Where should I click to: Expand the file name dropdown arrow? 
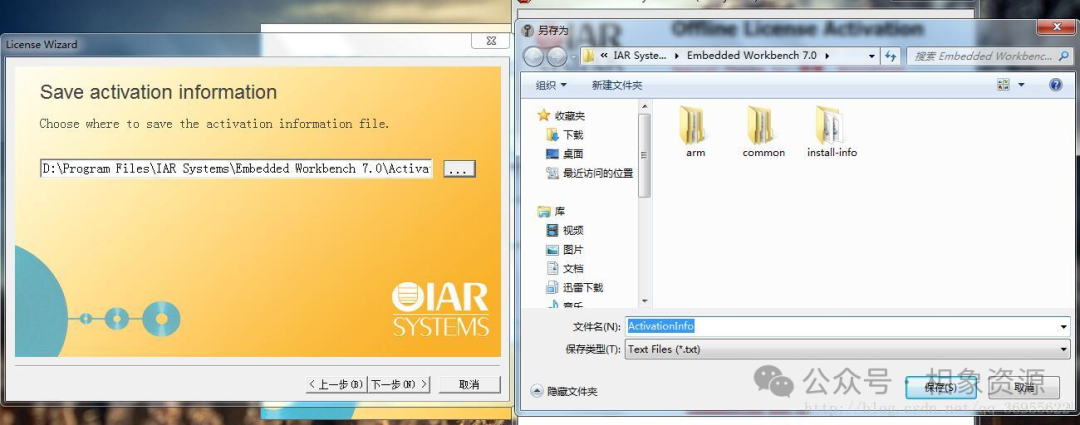click(x=1065, y=326)
